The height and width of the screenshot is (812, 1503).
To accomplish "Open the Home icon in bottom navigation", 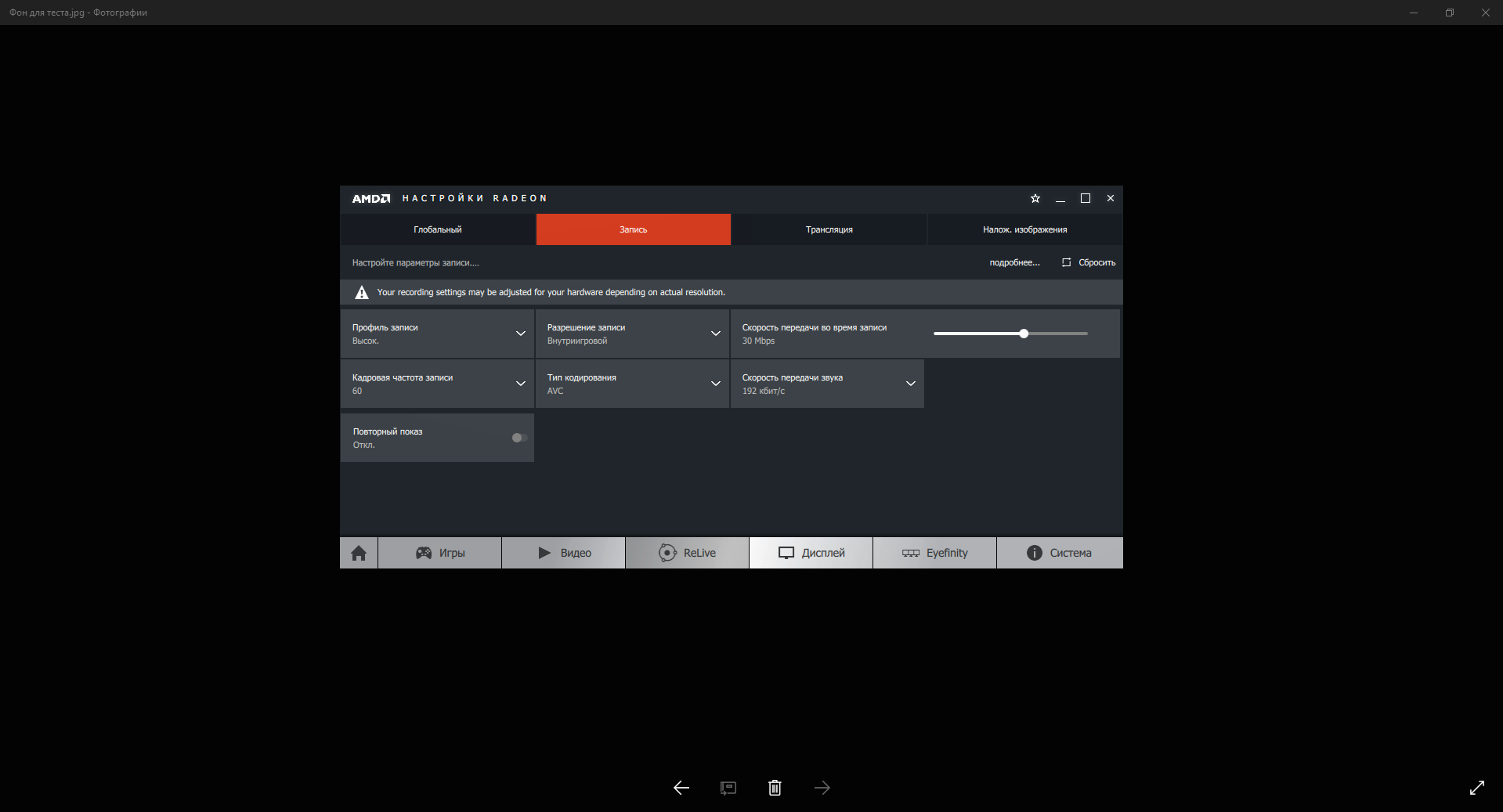I will click(359, 553).
